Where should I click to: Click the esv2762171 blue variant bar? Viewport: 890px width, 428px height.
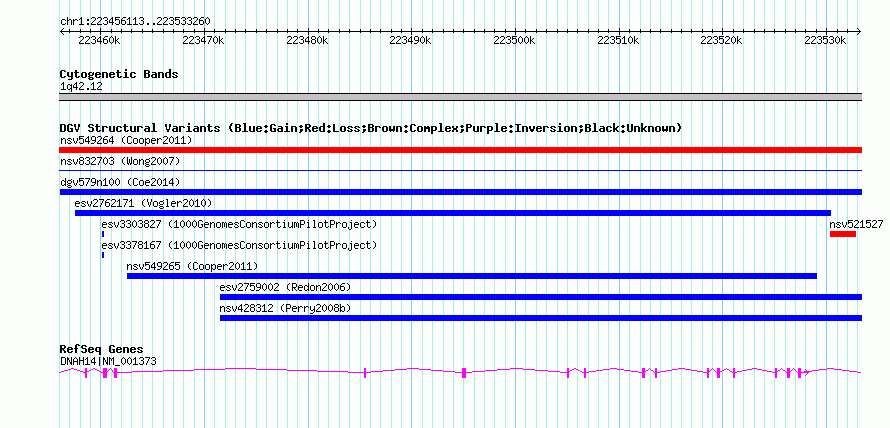453,213
